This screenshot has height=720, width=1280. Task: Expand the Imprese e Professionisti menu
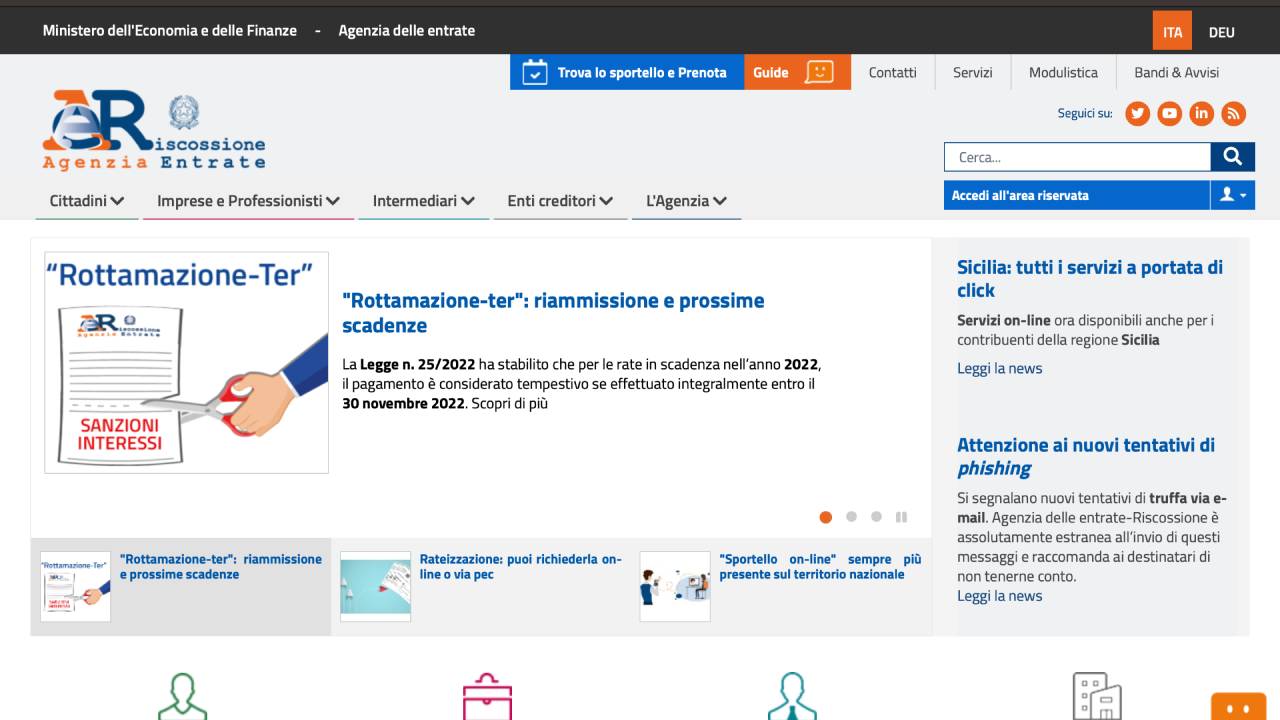click(x=248, y=201)
